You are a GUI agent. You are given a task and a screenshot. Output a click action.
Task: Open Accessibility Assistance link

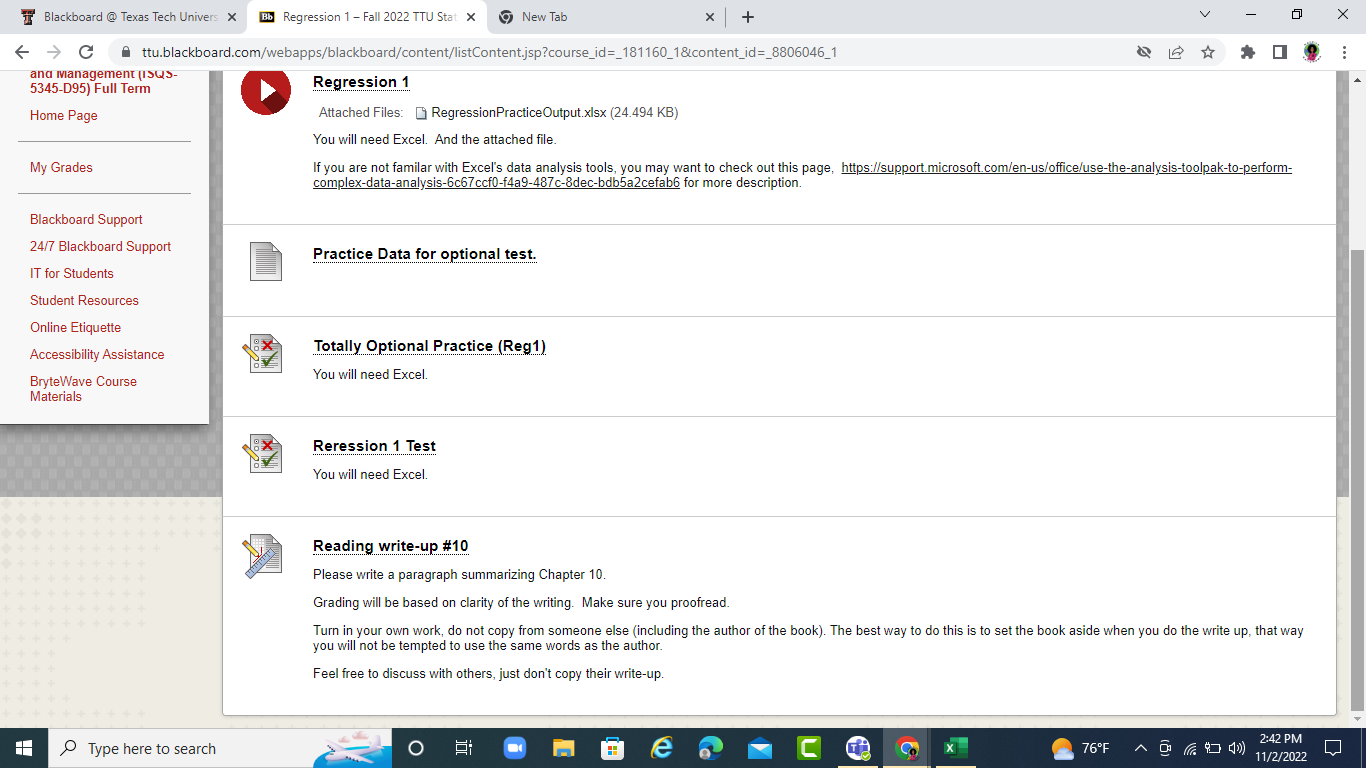pyautogui.click(x=97, y=354)
